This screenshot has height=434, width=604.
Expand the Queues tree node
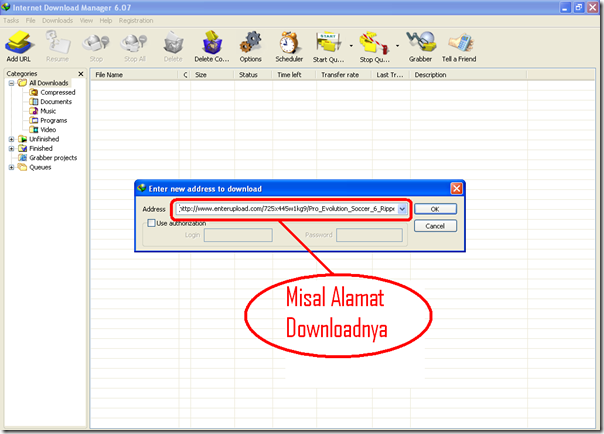pyautogui.click(x=11, y=168)
